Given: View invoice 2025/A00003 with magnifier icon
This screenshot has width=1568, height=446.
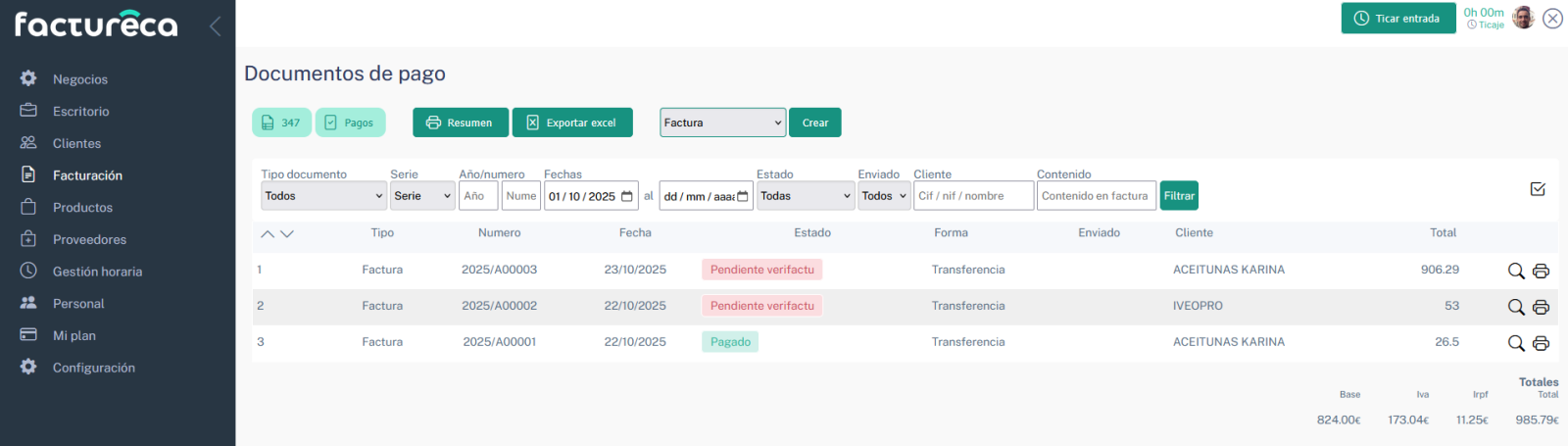Looking at the screenshot, I should tap(1516, 271).
